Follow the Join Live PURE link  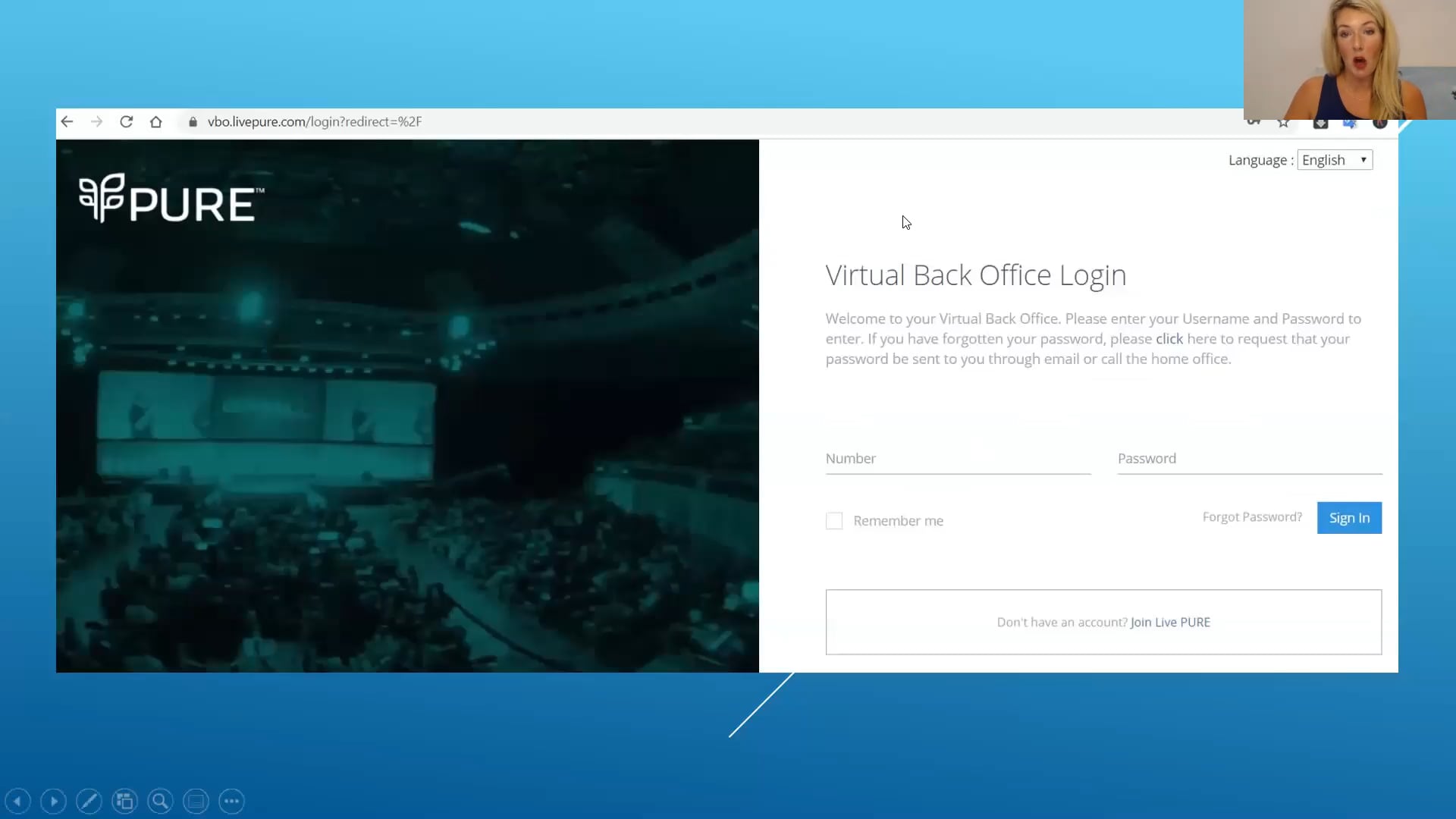point(1170,622)
